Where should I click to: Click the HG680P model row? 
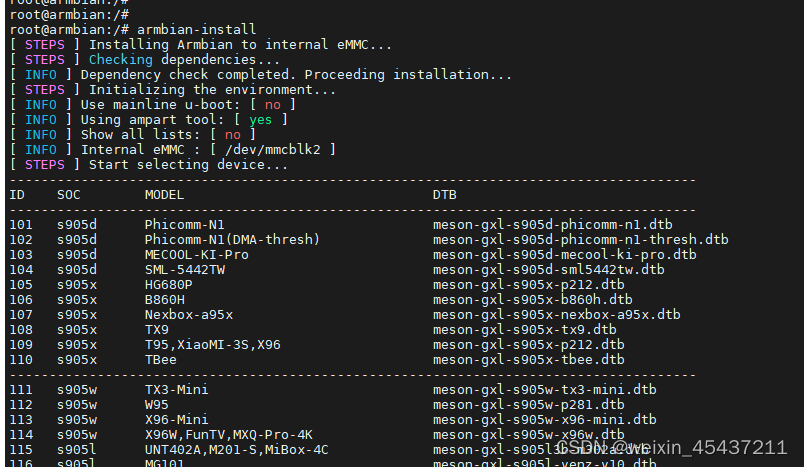coord(168,284)
